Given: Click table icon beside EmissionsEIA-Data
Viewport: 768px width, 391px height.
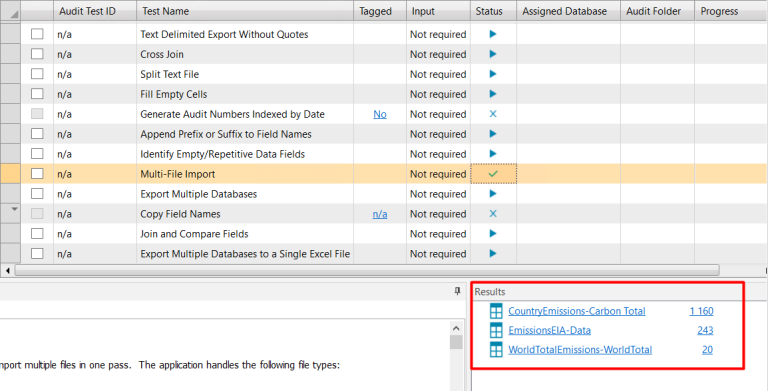Looking at the screenshot, I should [x=496, y=330].
